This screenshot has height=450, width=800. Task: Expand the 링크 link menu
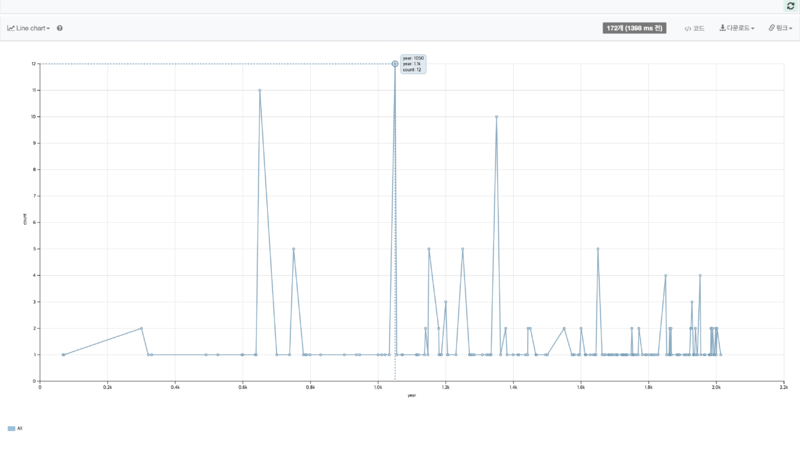pyautogui.click(x=779, y=28)
